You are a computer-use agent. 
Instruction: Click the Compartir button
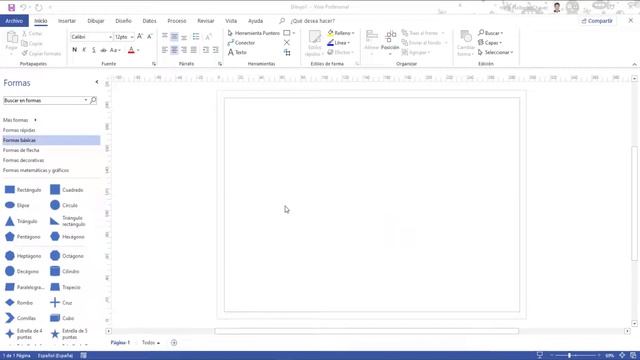[597, 21]
